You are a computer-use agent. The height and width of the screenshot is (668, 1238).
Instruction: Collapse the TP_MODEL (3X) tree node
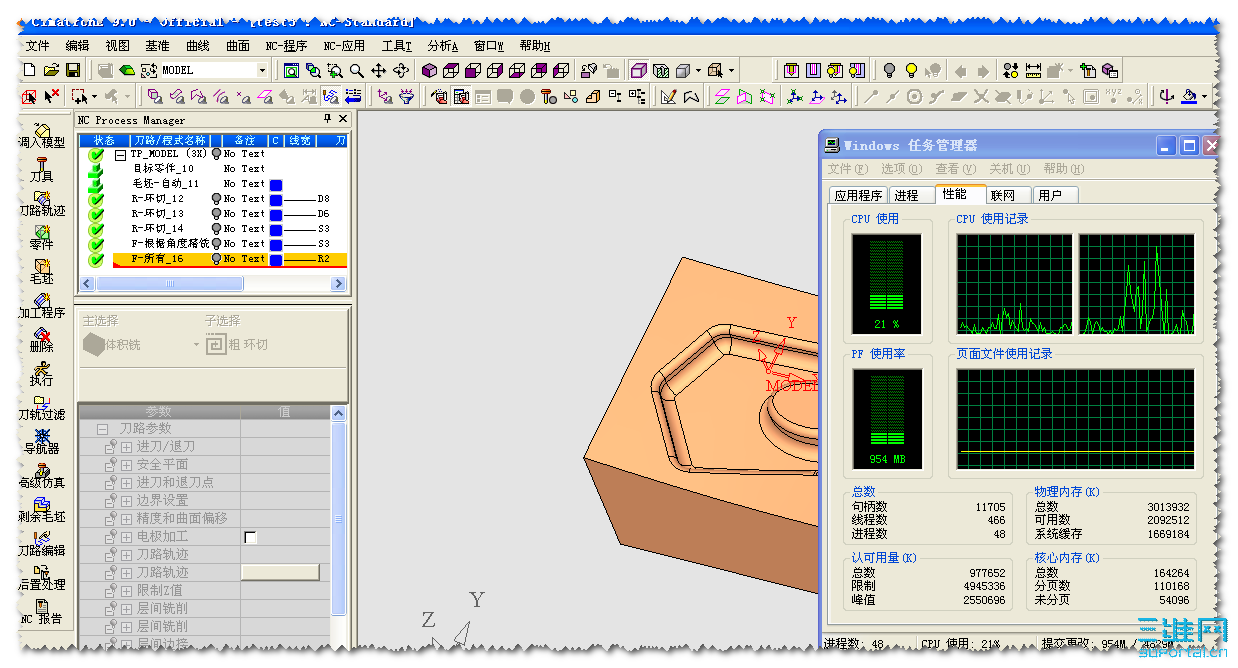click(120, 155)
